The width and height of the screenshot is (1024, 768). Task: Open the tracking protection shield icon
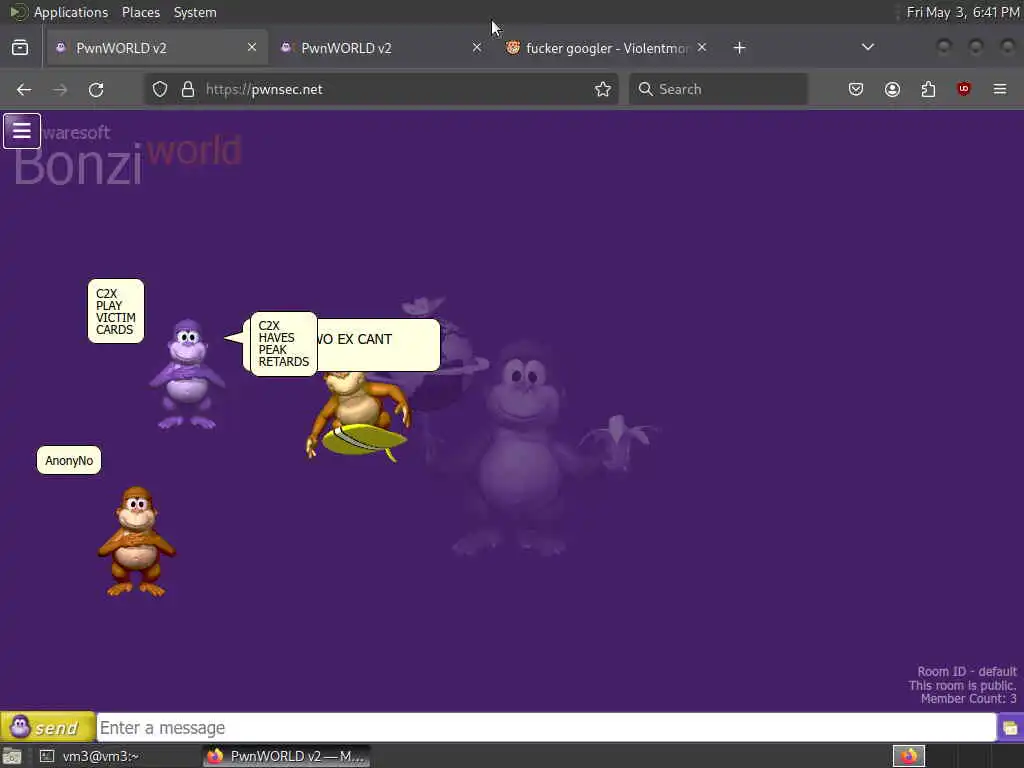(x=160, y=89)
